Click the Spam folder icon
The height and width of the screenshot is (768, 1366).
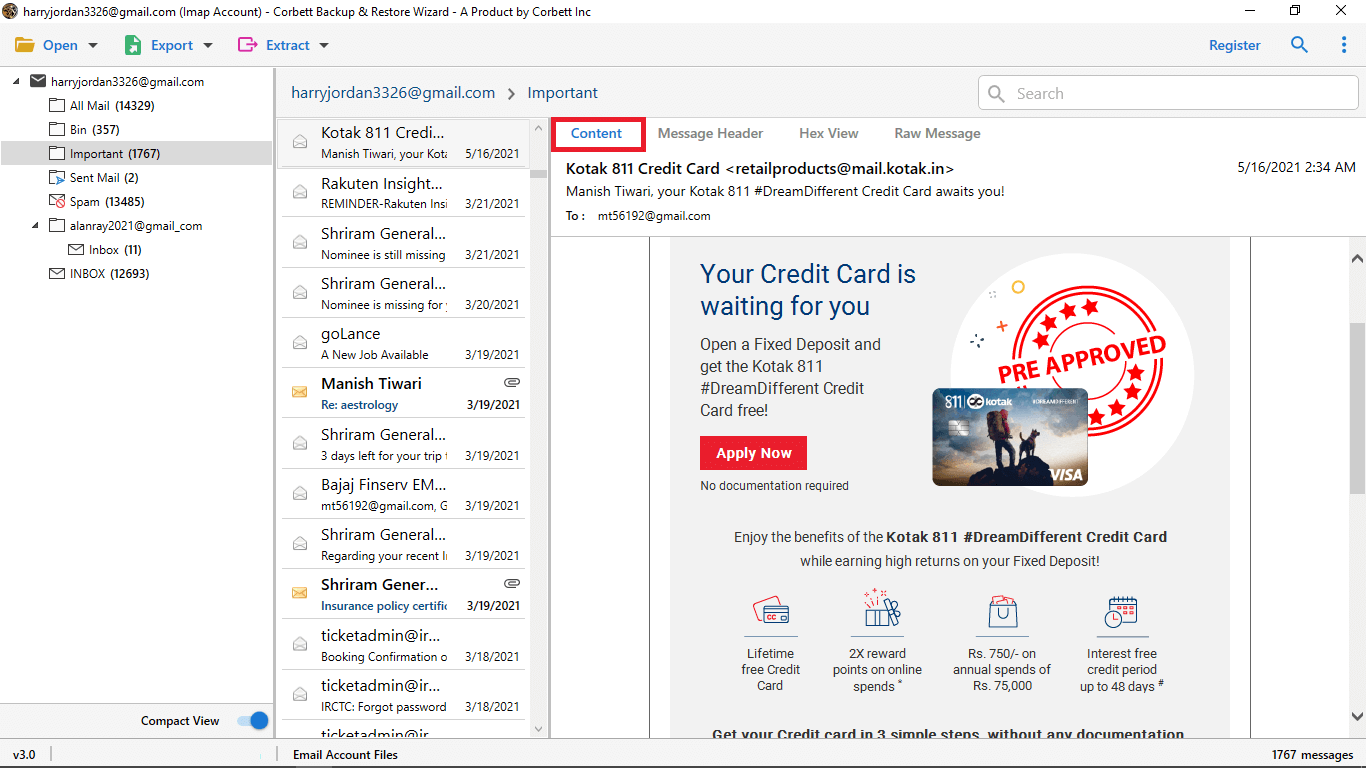[57, 202]
